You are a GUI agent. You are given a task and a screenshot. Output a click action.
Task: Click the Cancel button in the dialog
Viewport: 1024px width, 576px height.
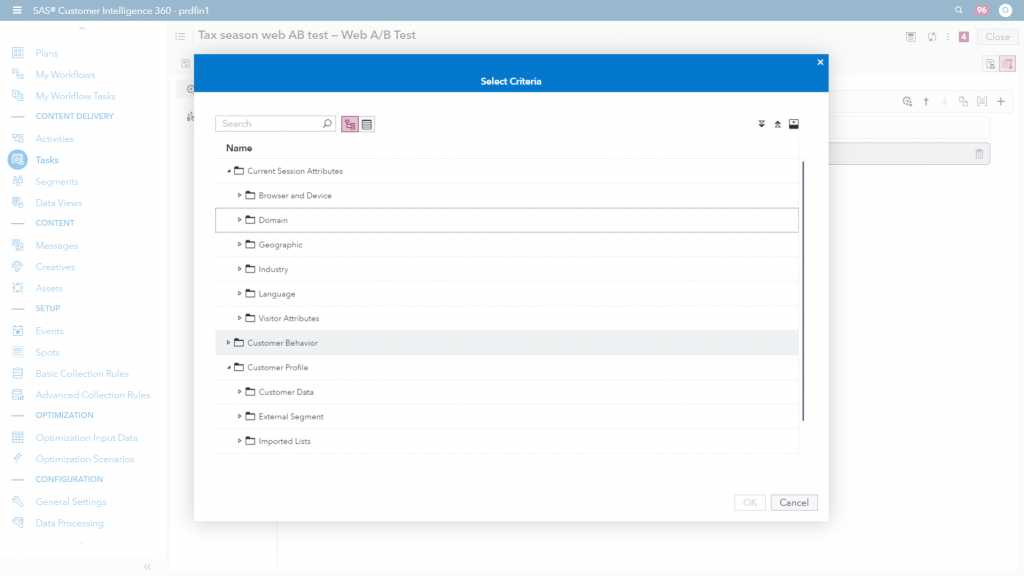(793, 502)
